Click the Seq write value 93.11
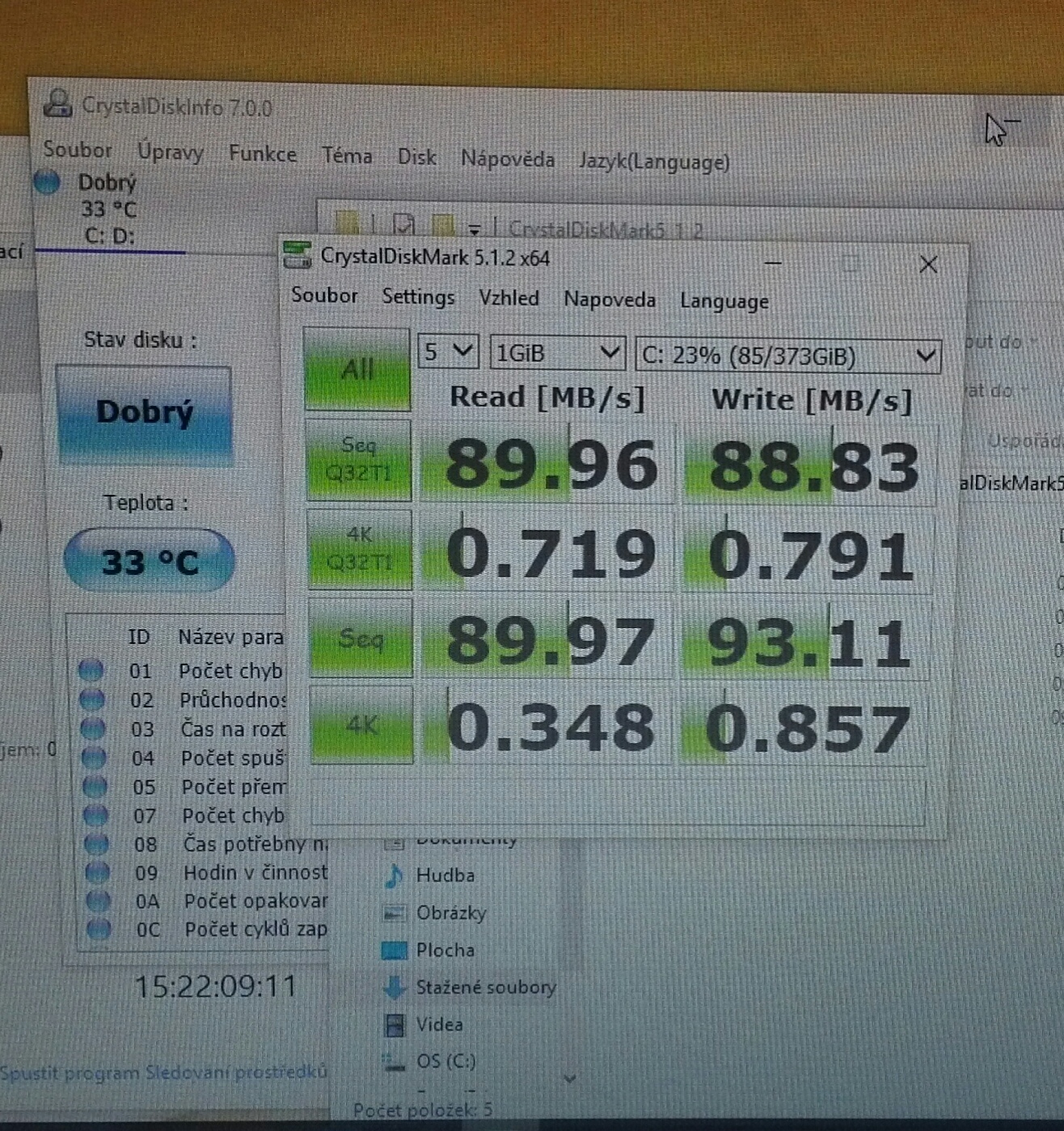Image resolution: width=1064 pixels, height=1131 pixels. tap(808, 643)
